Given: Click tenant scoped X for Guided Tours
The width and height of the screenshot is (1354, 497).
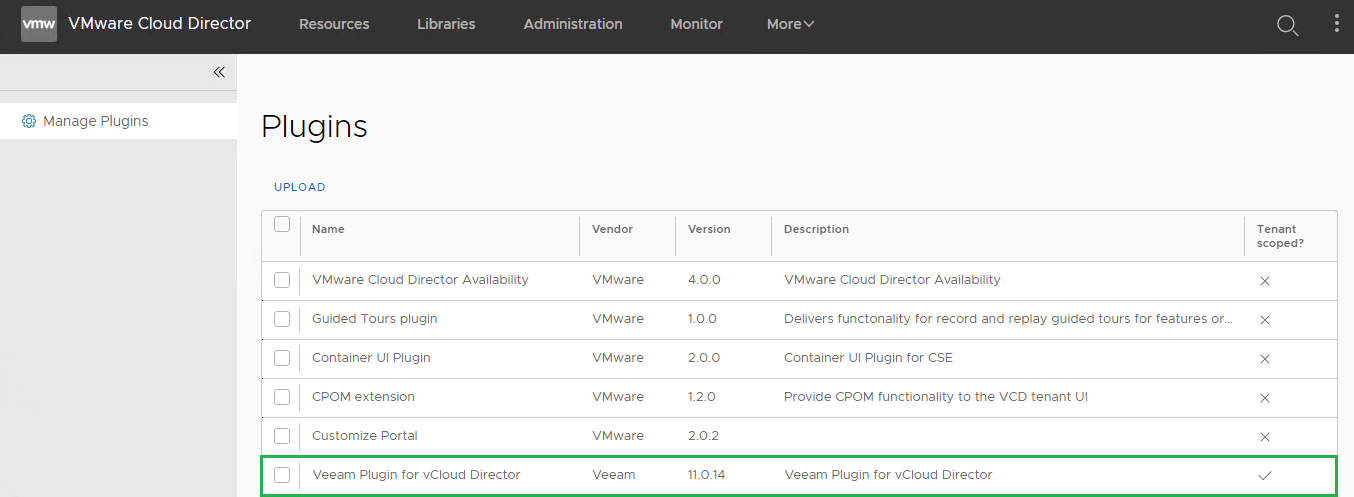Looking at the screenshot, I should (1264, 319).
